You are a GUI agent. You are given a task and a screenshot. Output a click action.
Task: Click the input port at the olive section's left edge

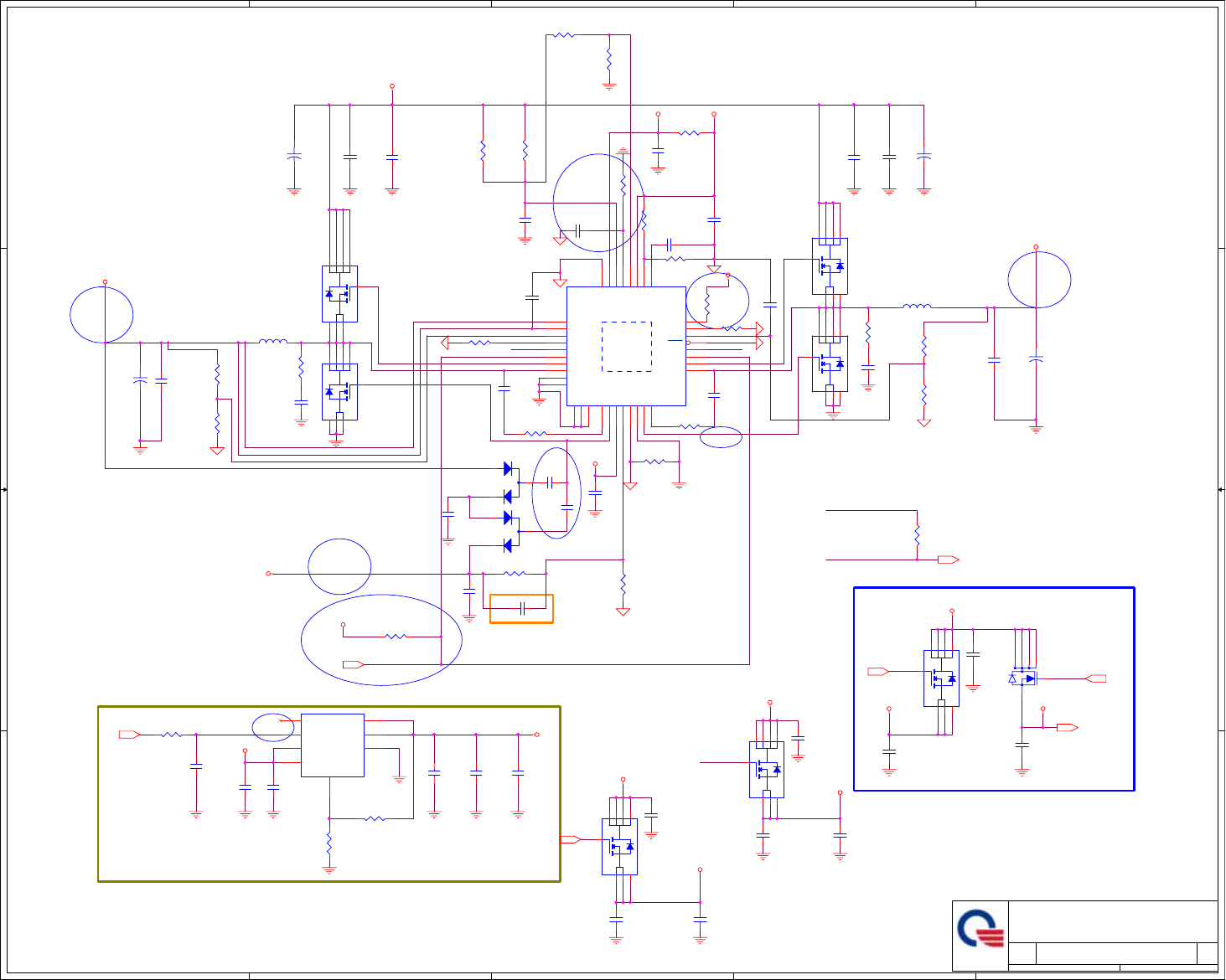tap(130, 735)
